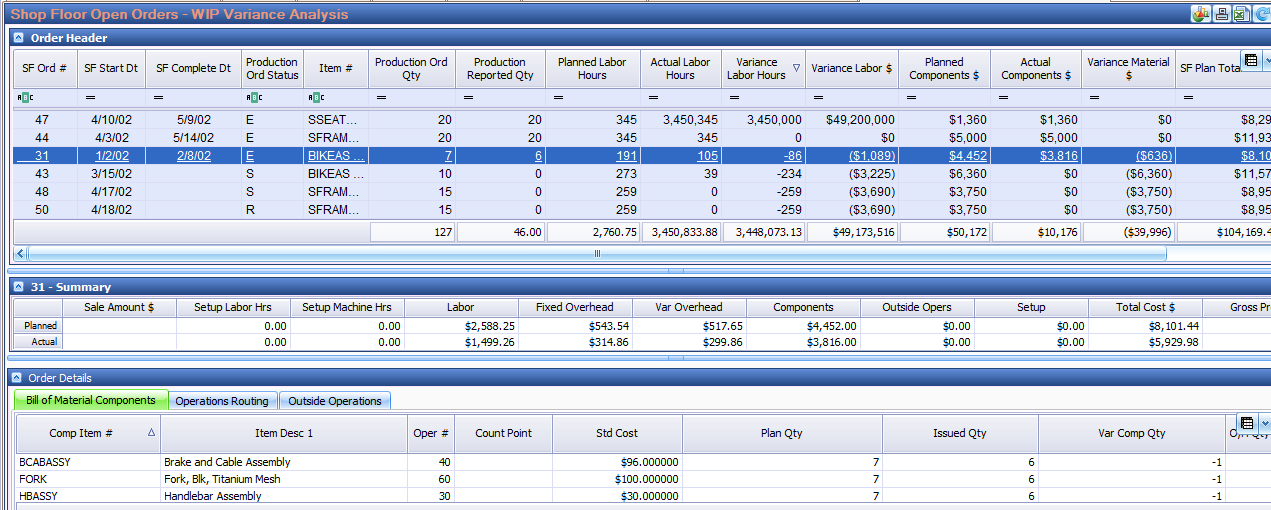Viewport: 1271px width, 510px height.
Task: Click the SF Ord # text filter icon
Action: tap(27, 97)
